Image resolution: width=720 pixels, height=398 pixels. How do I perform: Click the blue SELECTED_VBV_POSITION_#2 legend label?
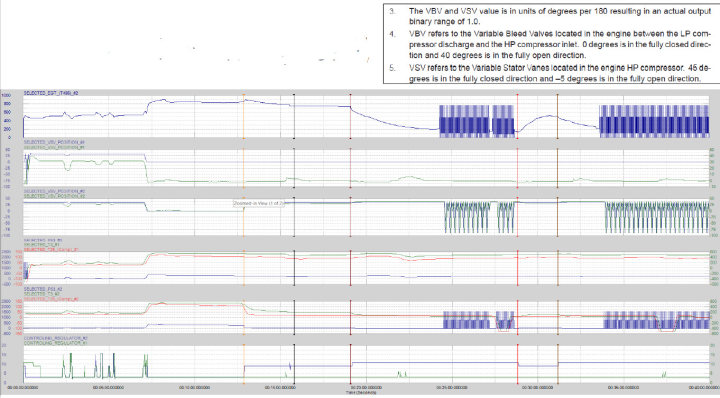click(x=54, y=191)
